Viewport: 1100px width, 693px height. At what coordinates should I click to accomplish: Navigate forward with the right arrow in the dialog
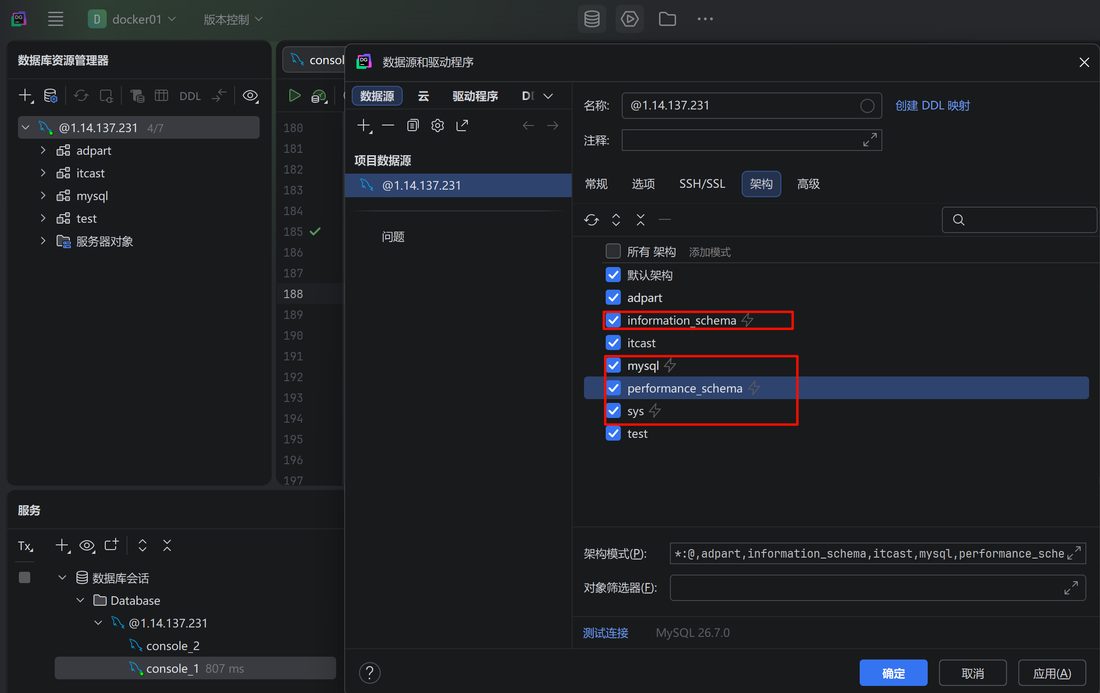click(x=553, y=126)
